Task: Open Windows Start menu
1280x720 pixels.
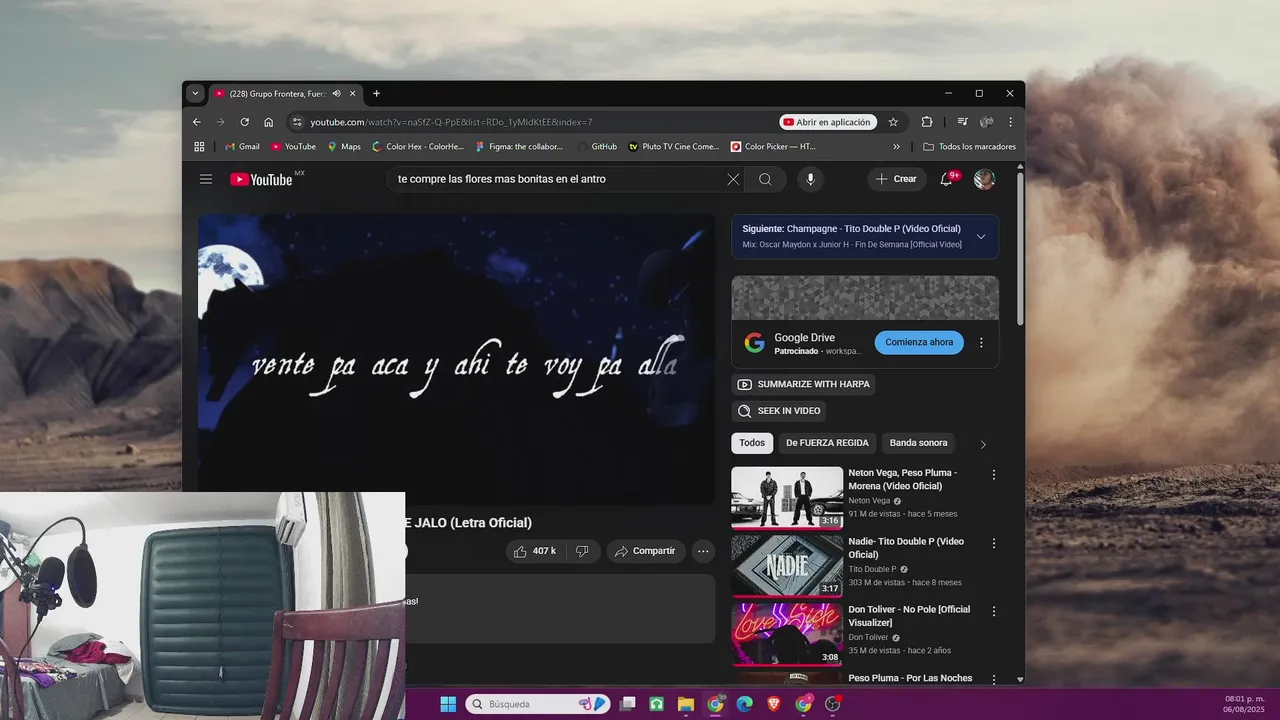Action: 448,704
